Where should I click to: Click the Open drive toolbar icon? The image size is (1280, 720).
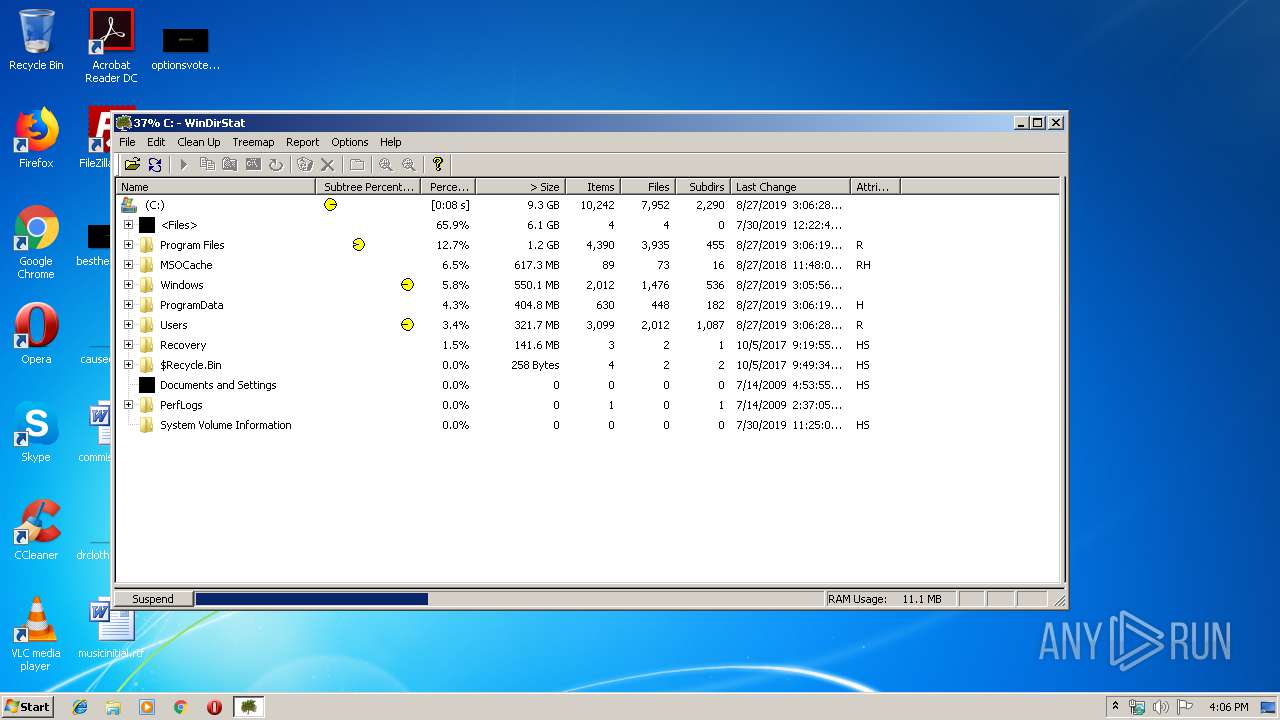(132, 164)
